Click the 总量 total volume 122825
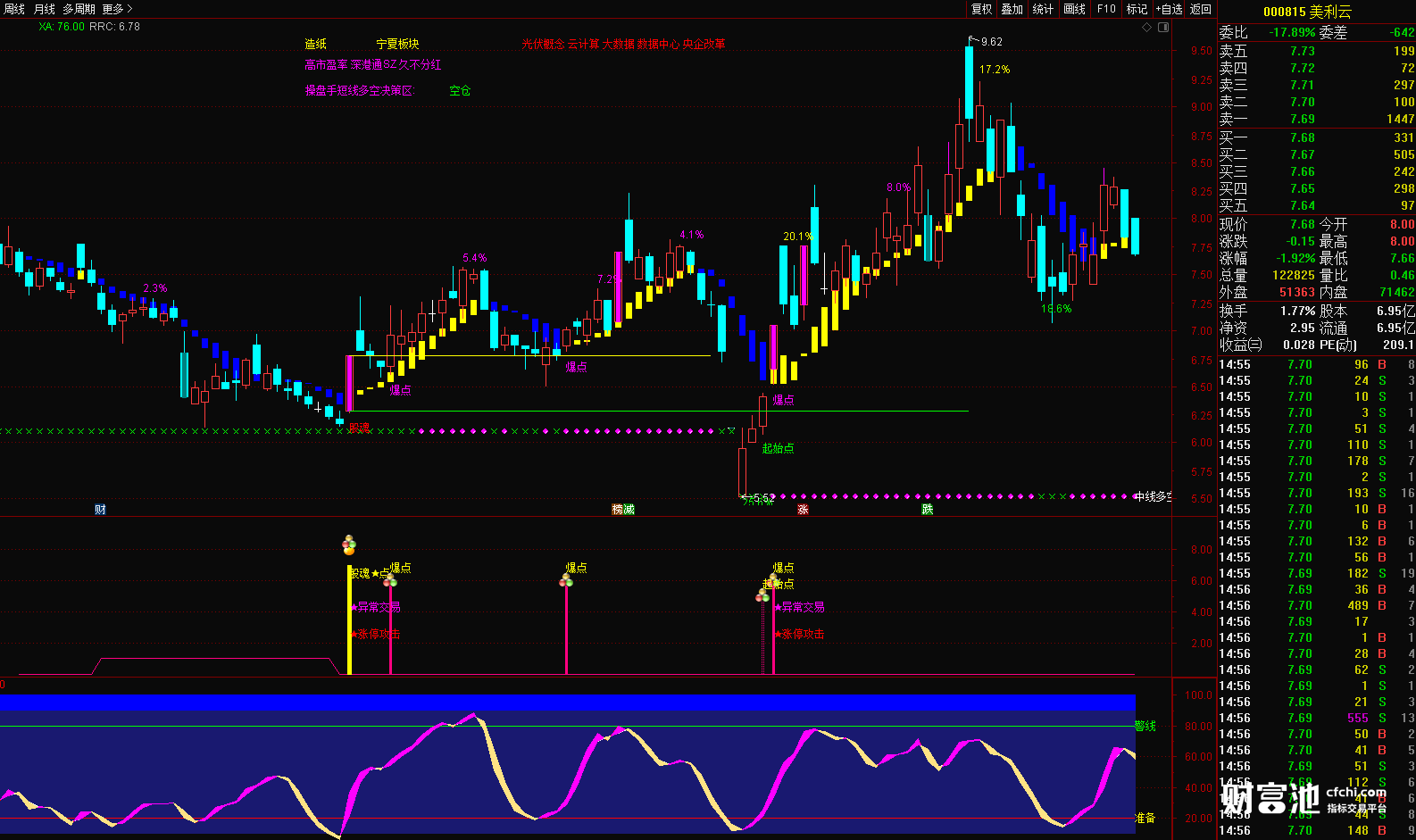The height and width of the screenshot is (840, 1416). pos(1294,276)
